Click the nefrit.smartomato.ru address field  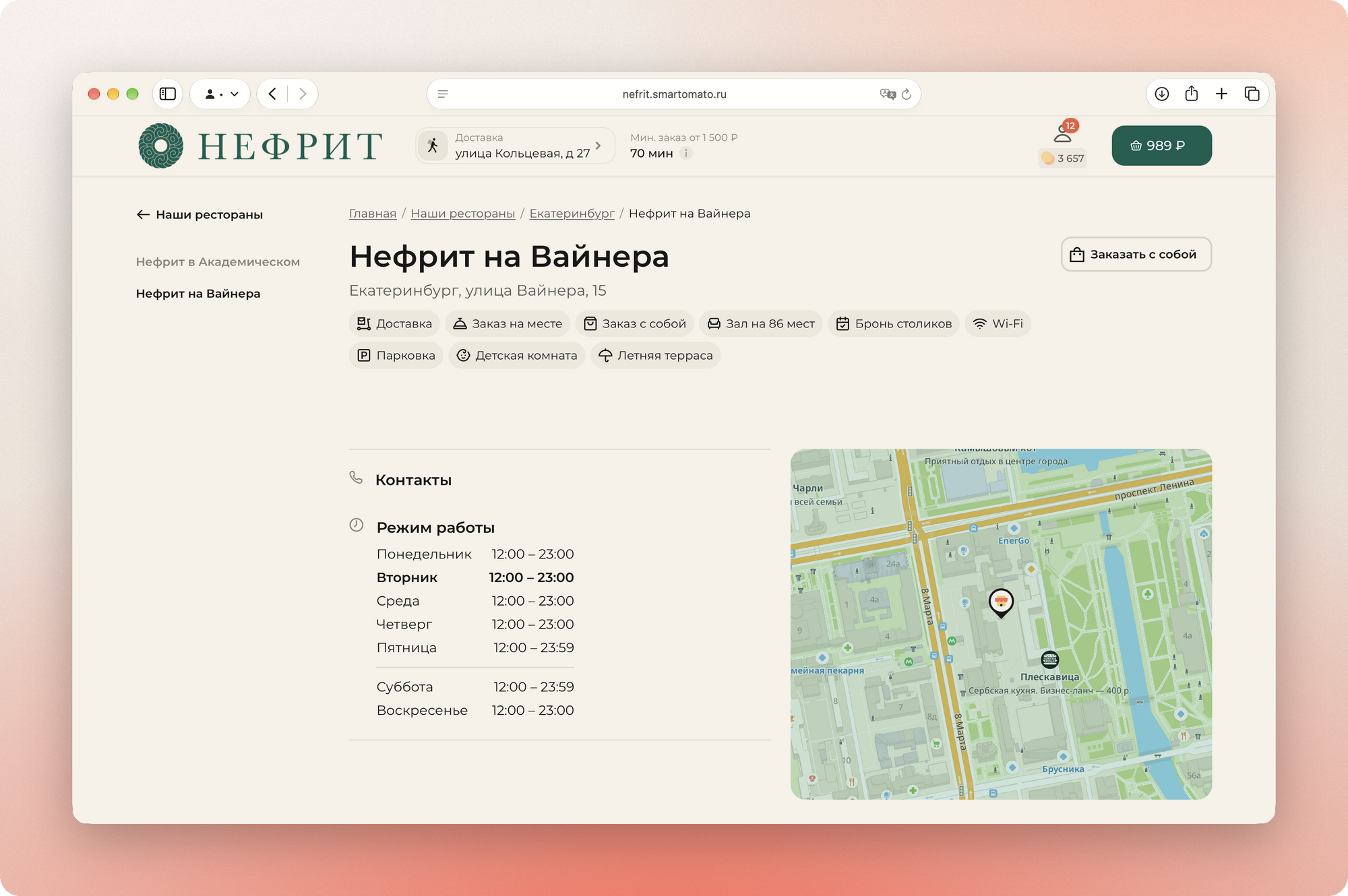point(674,94)
